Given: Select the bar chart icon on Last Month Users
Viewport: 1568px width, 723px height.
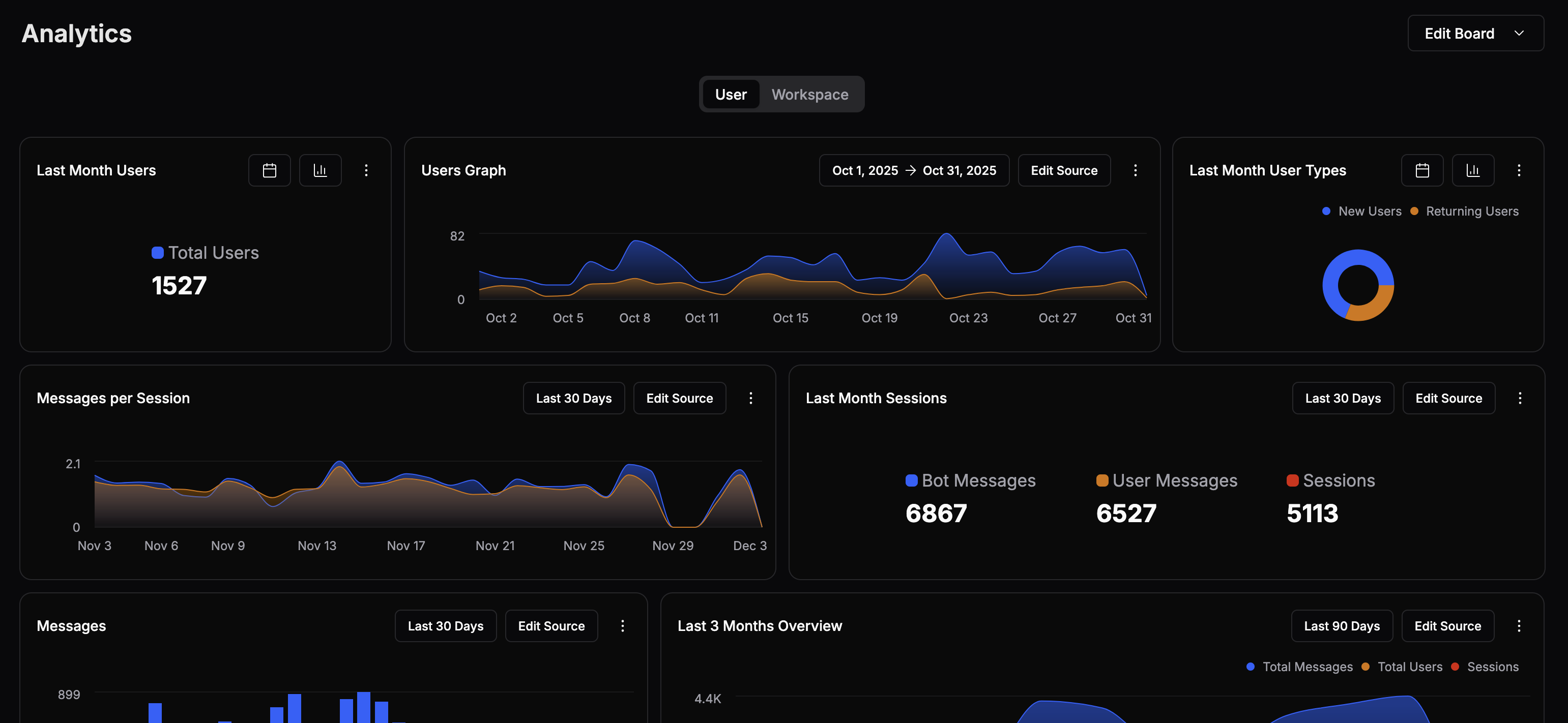Looking at the screenshot, I should pos(320,170).
